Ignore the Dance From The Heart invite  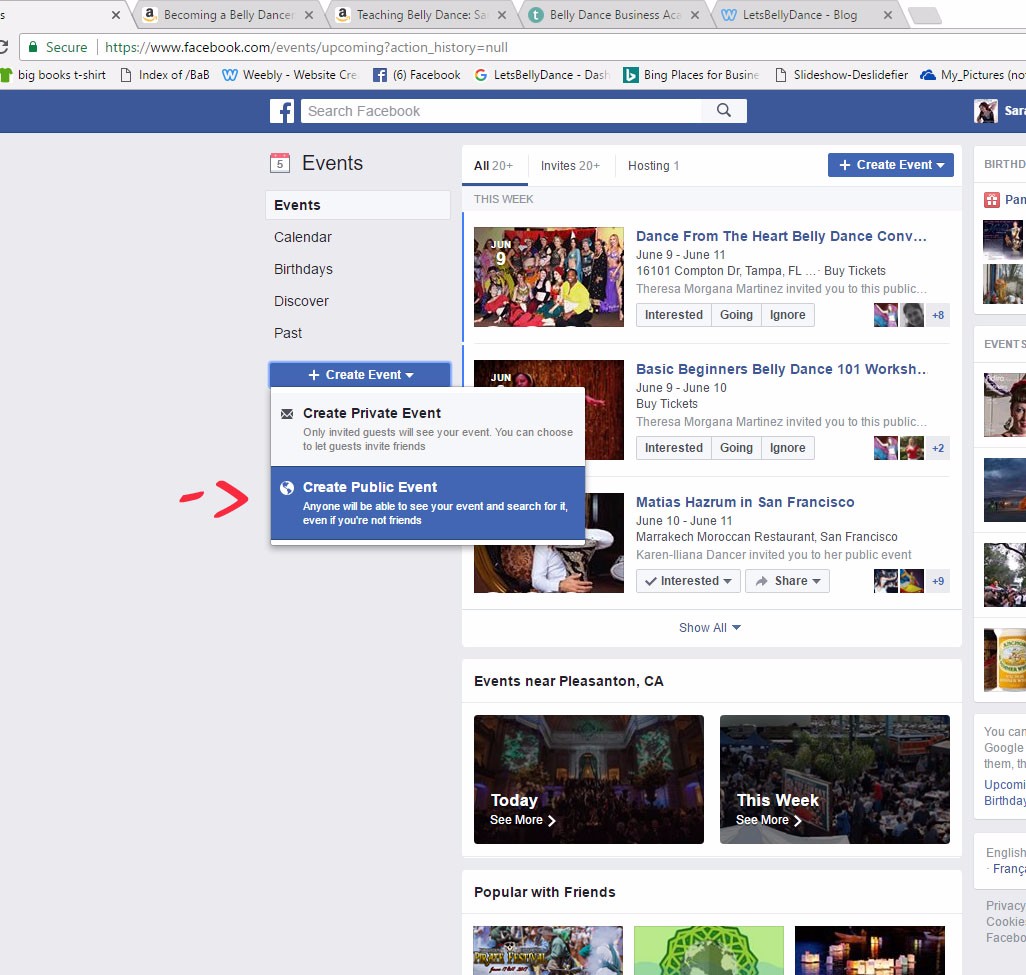point(787,315)
